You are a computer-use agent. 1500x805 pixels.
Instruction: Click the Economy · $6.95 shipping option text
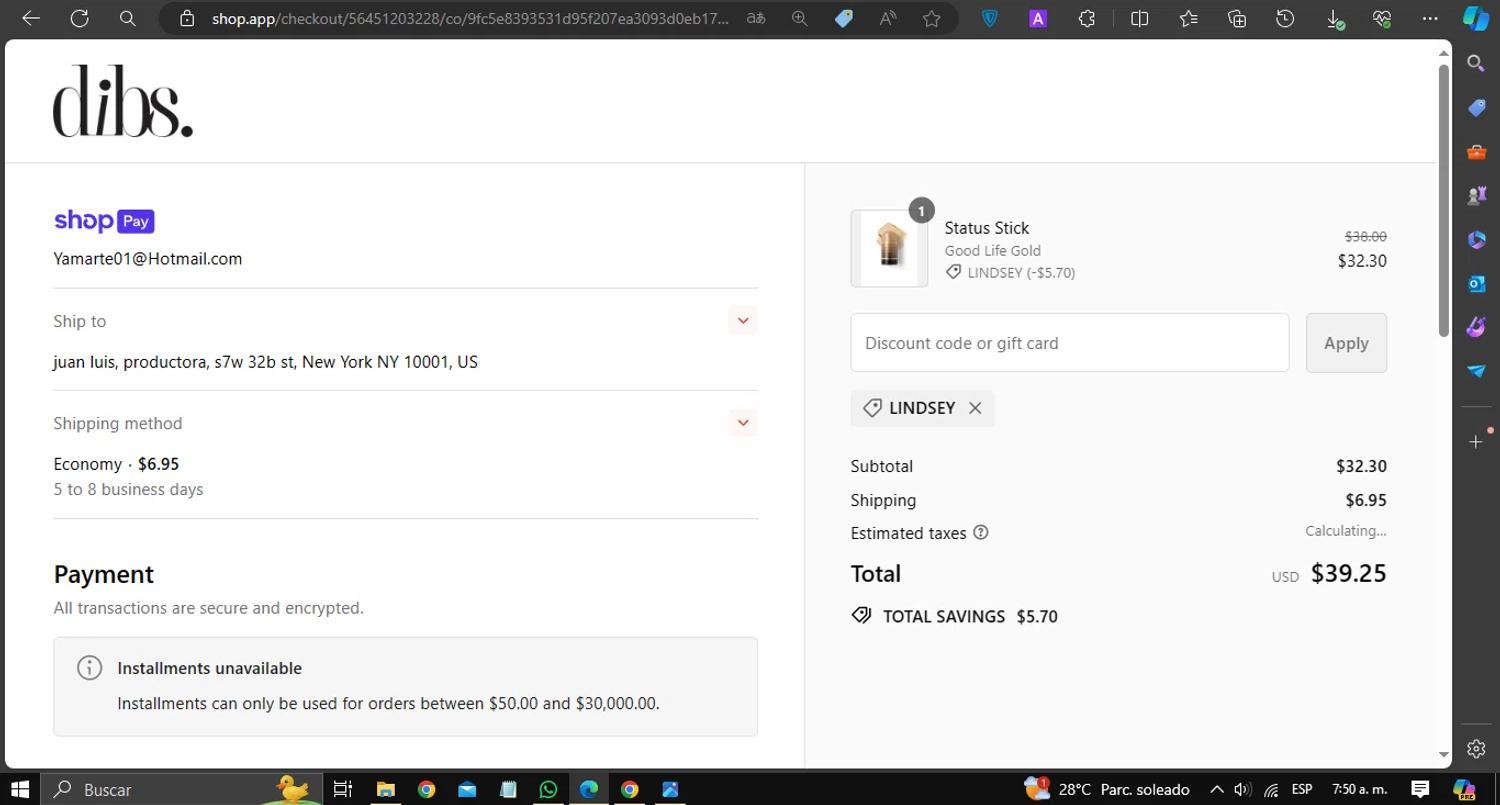116,464
